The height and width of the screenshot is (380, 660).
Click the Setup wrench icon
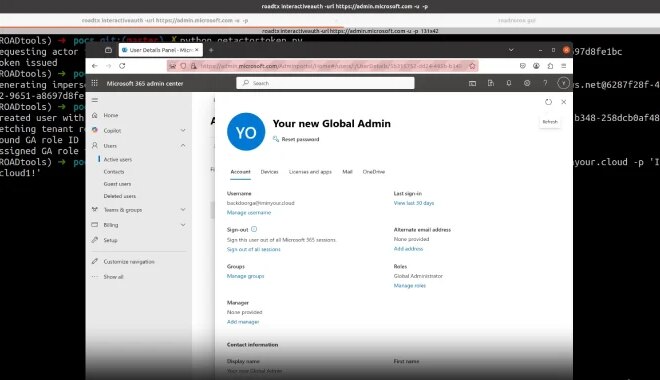tap(95, 240)
